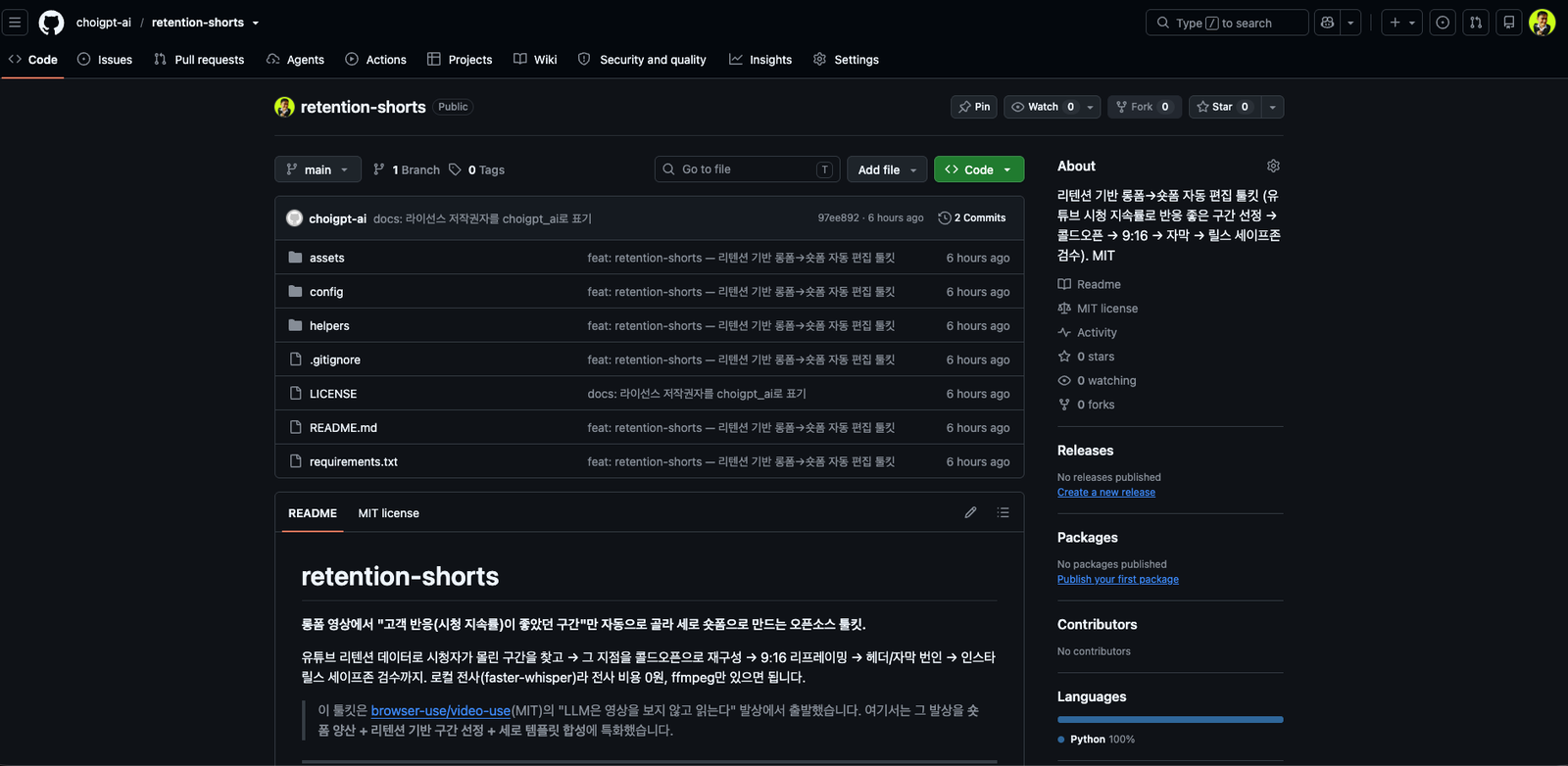Open the helpers folder

click(329, 326)
